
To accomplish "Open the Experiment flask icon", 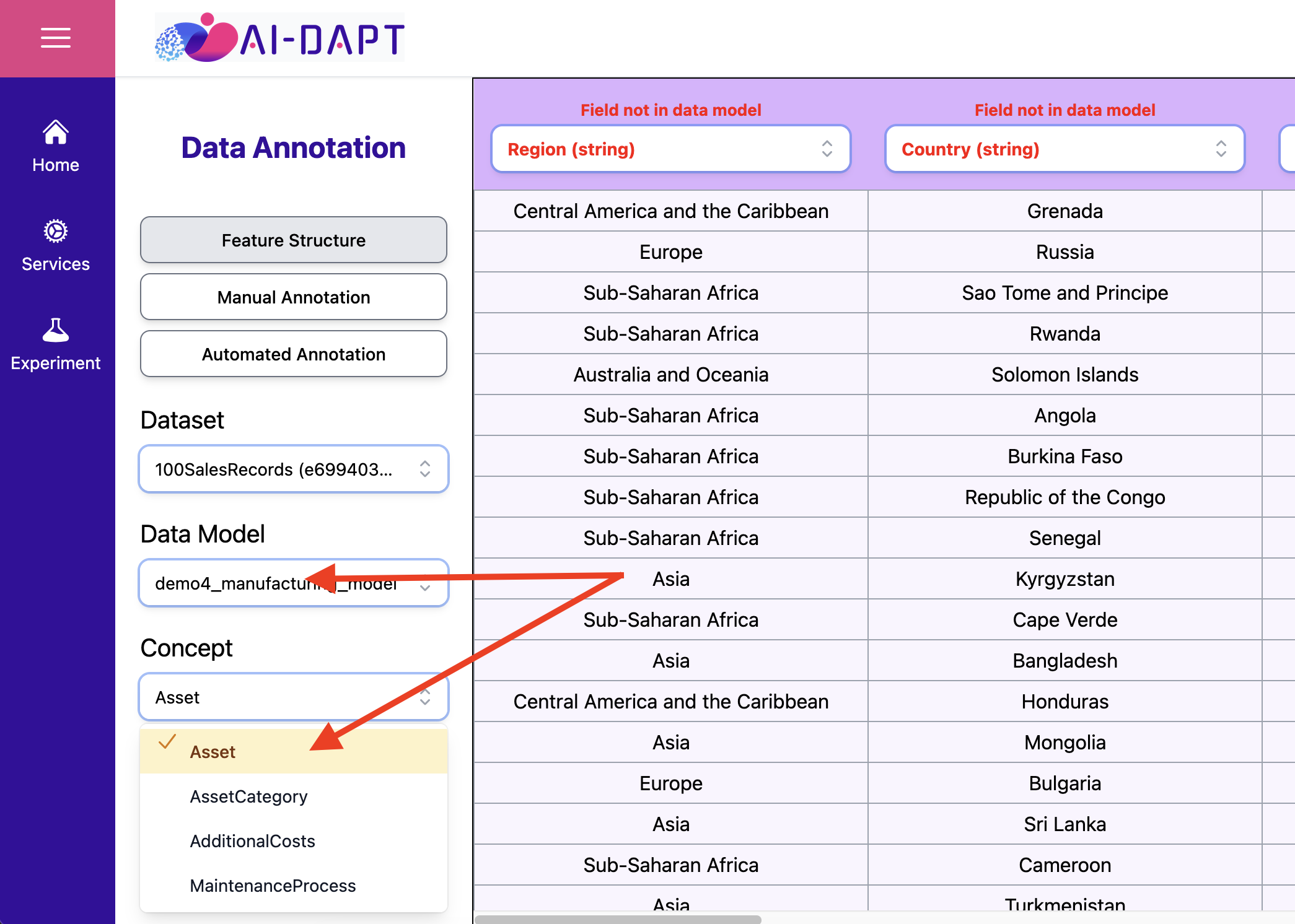I will 56,330.
